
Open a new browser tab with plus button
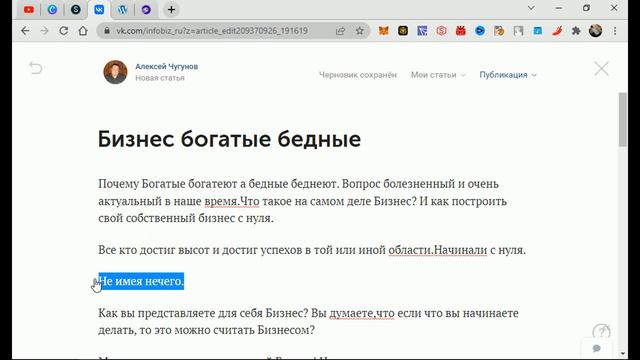click(171, 9)
